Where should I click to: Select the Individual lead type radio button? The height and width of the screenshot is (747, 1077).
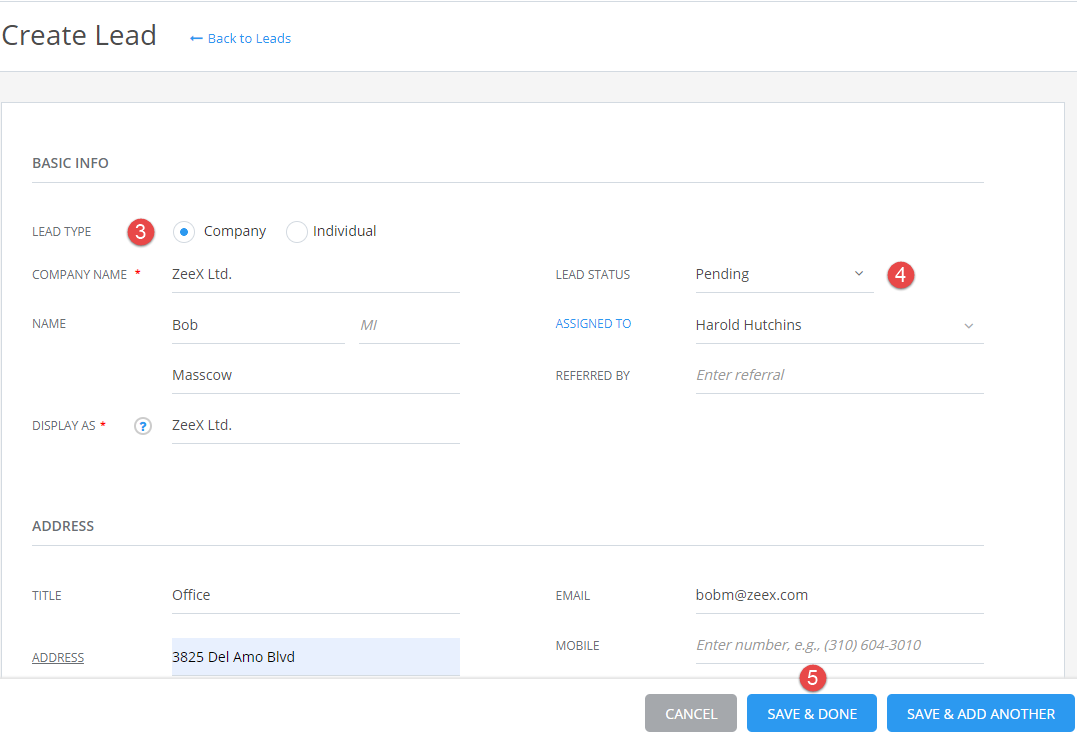click(297, 232)
